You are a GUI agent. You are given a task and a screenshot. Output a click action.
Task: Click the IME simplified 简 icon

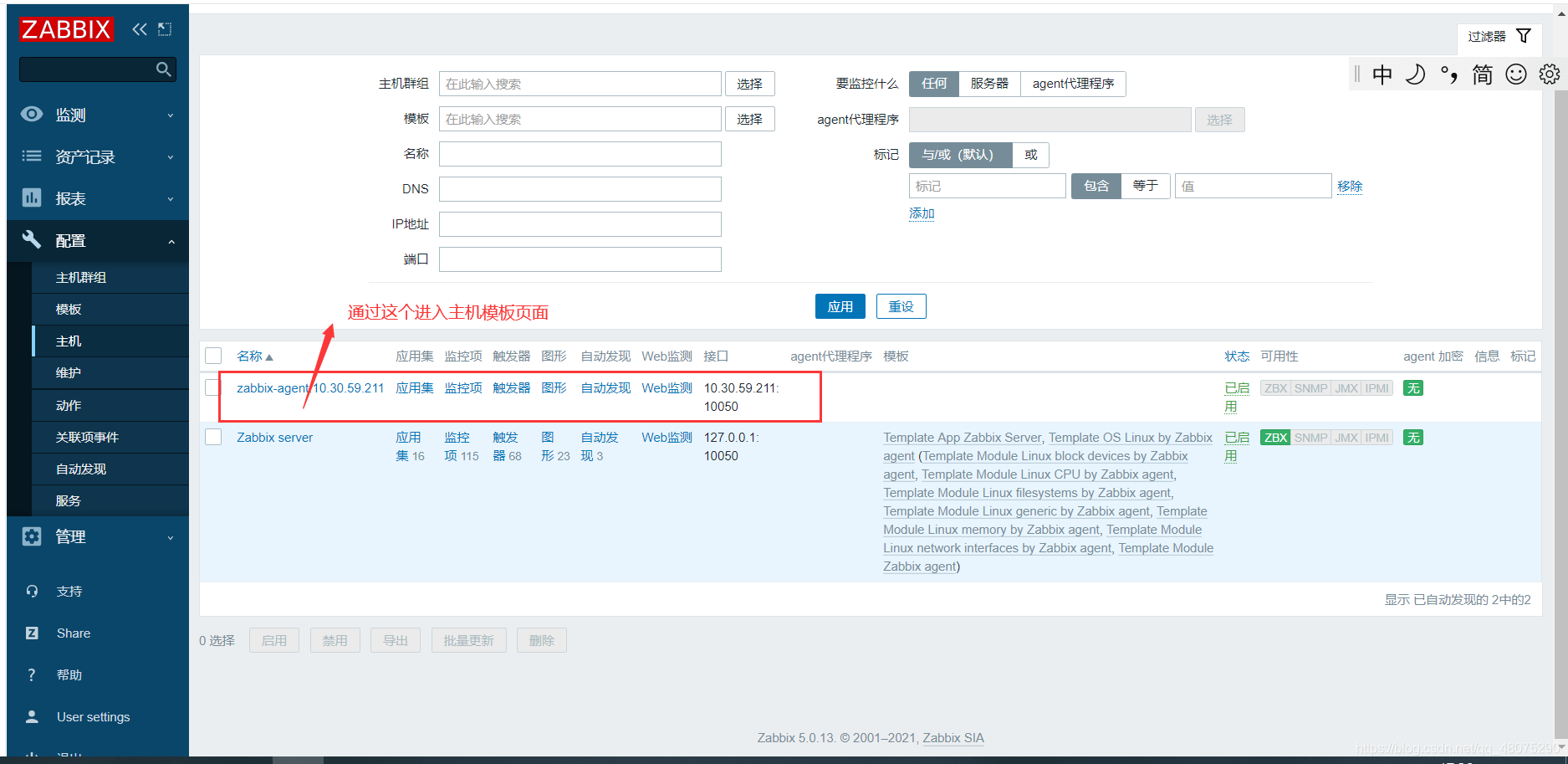(x=1482, y=74)
